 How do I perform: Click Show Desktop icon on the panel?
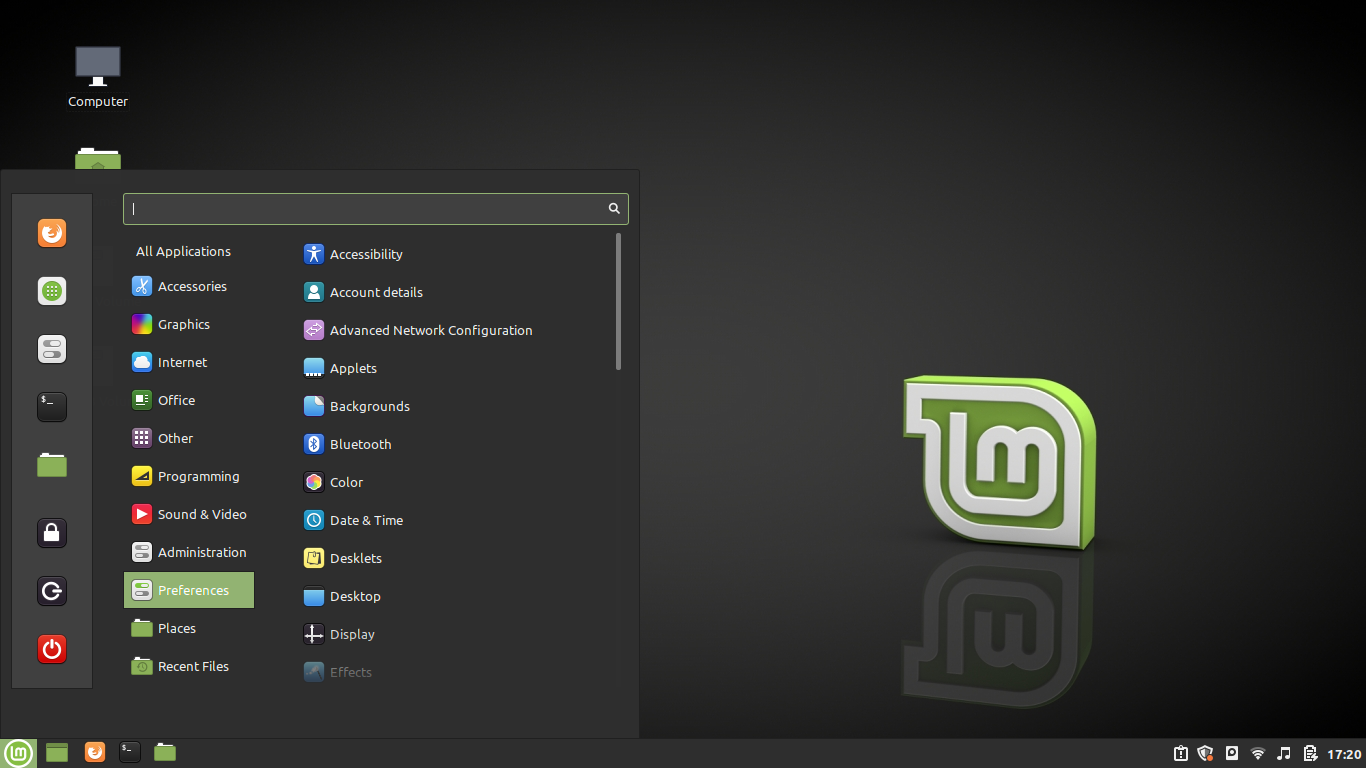57,753
